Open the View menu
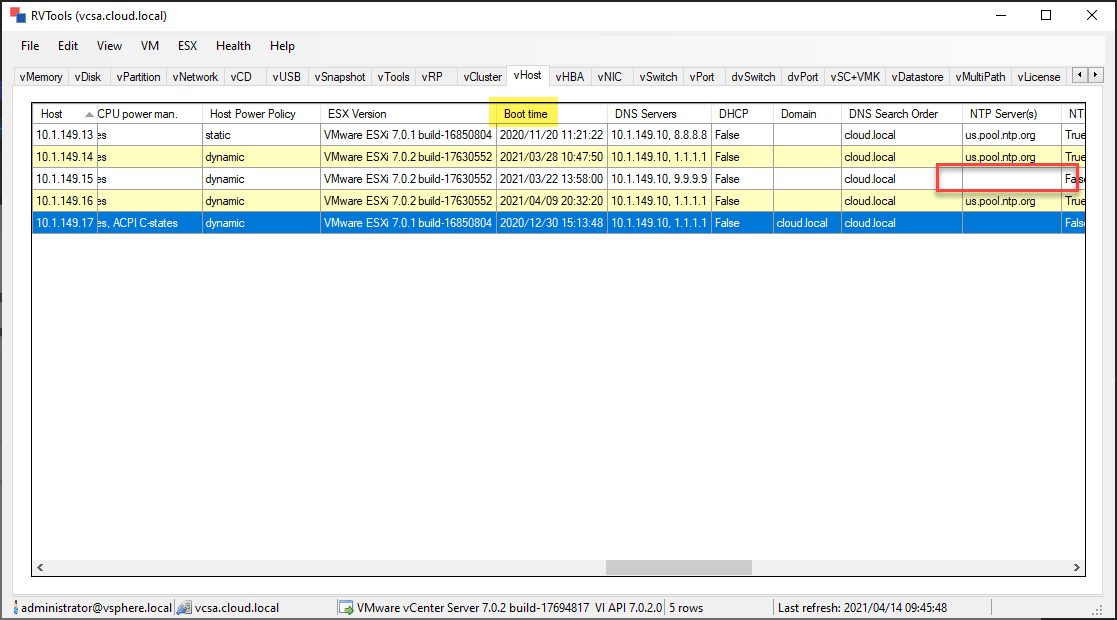Screen dimensions: 1117x620 [x=109, y=46]
